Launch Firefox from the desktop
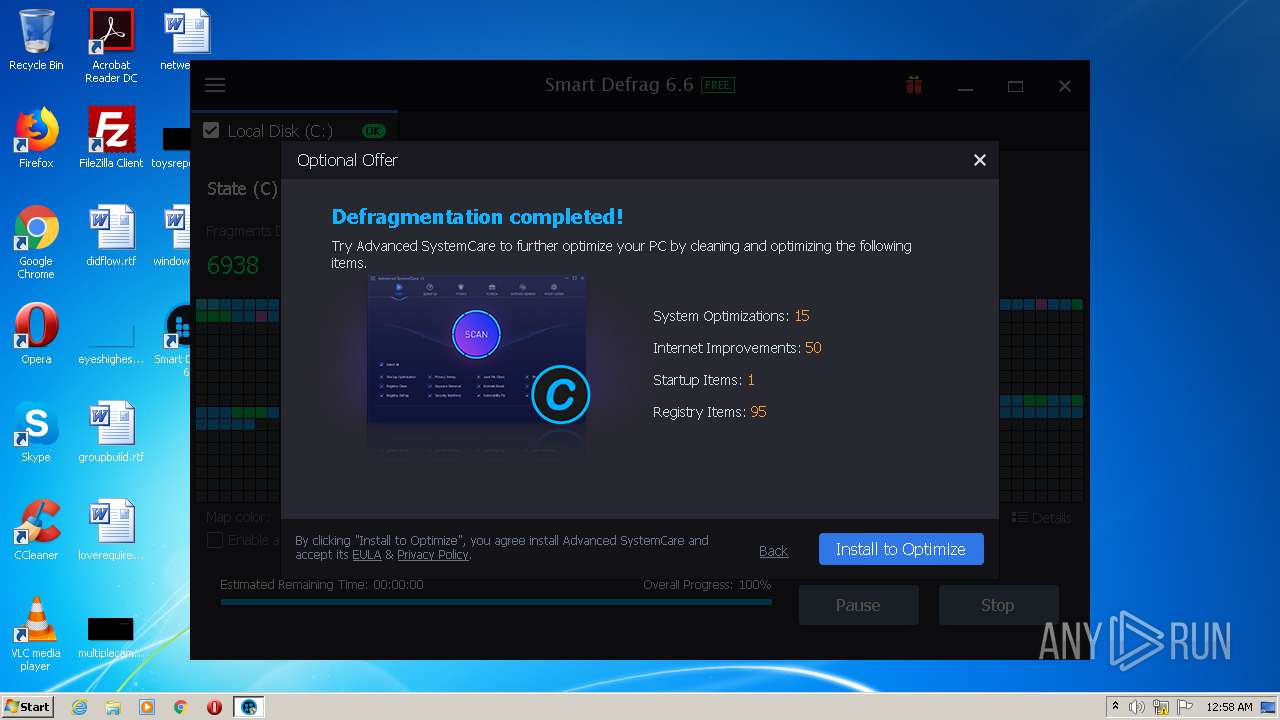The width and height of the screenshot is (1280, 720). [36, 138]
